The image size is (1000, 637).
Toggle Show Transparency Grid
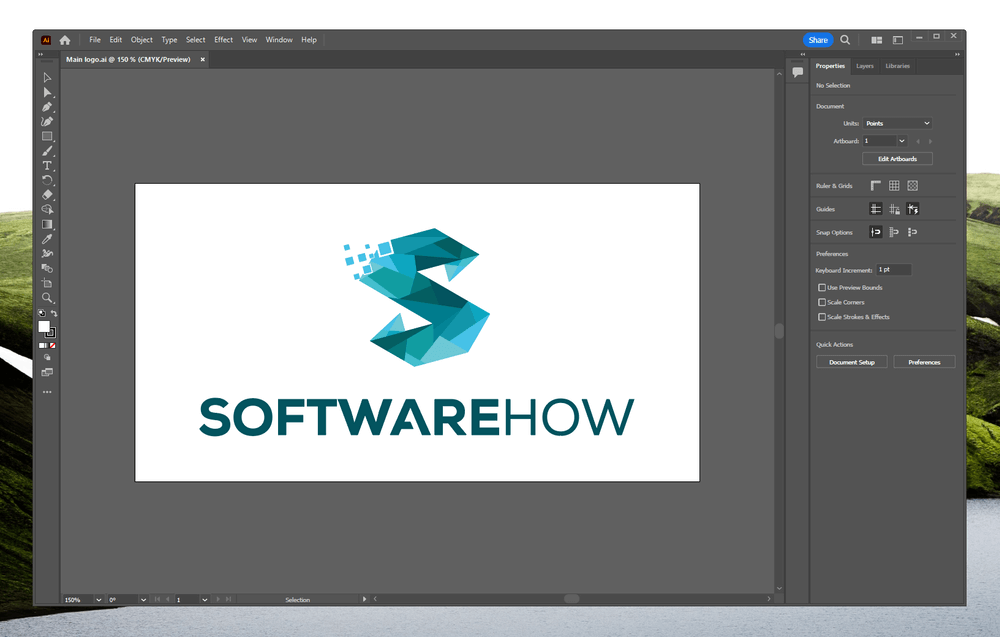pos(913,186)
